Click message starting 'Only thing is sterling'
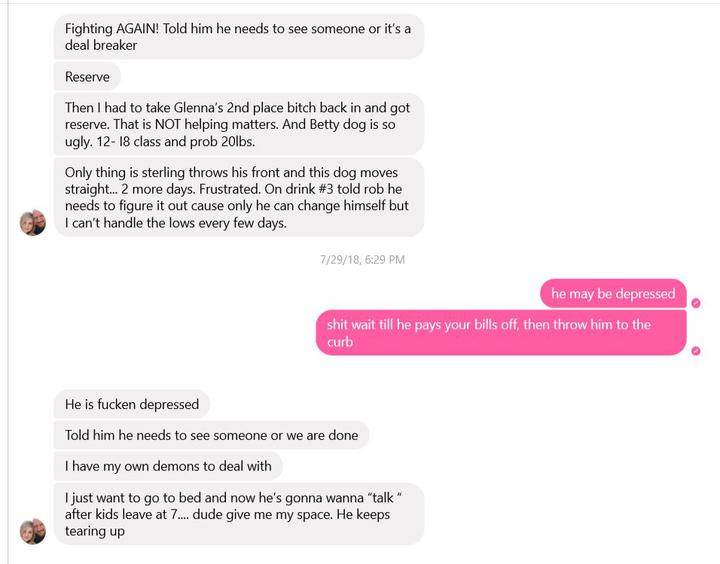Image resolution: width=720 pixels, height=564 pixels. click(x=239, y=197)
